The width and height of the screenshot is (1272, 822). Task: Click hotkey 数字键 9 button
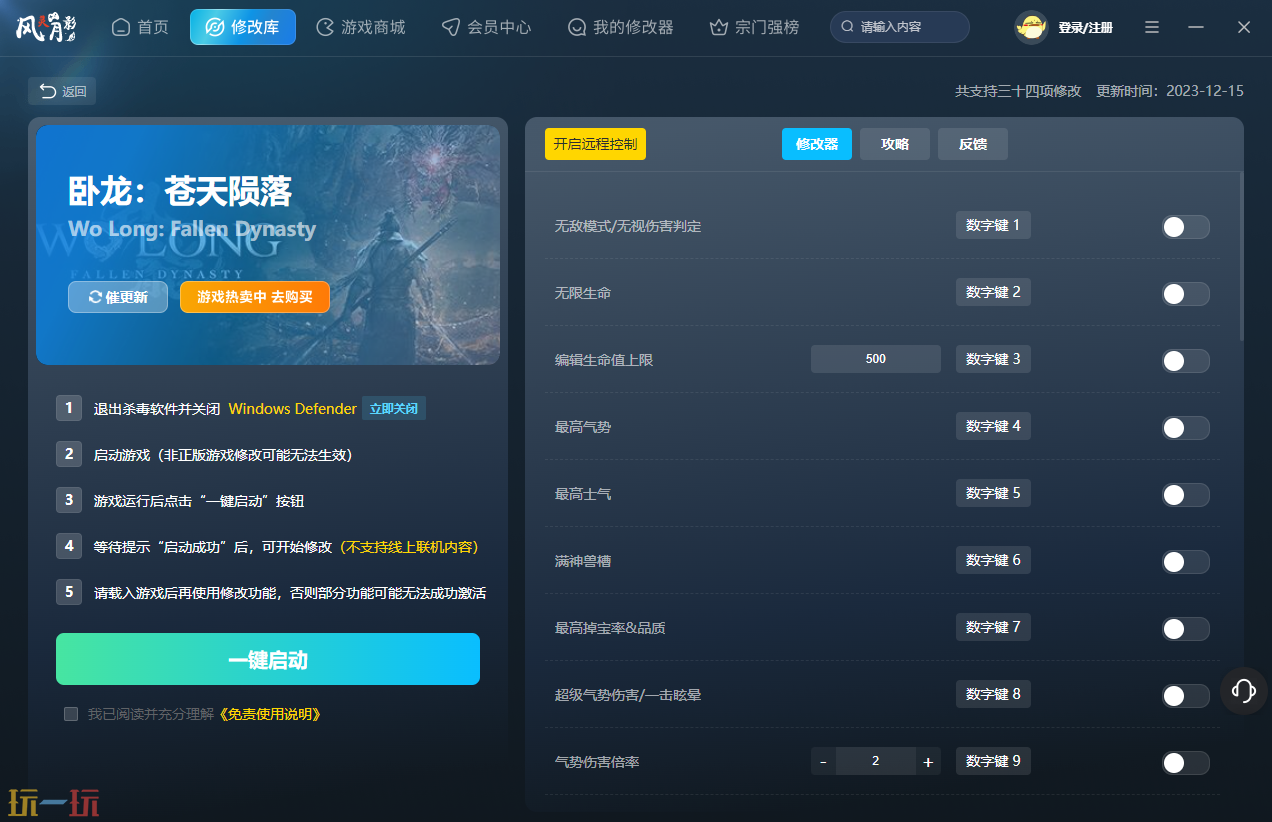pos(993,761)
